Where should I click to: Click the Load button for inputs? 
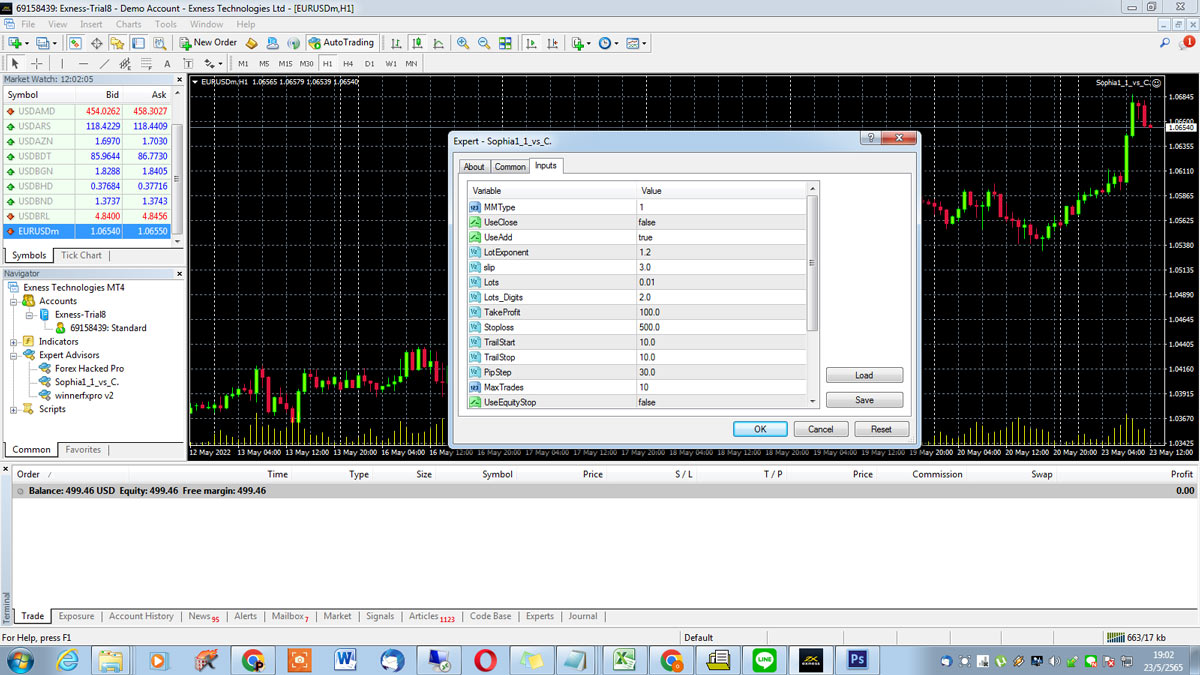point(863,375)
